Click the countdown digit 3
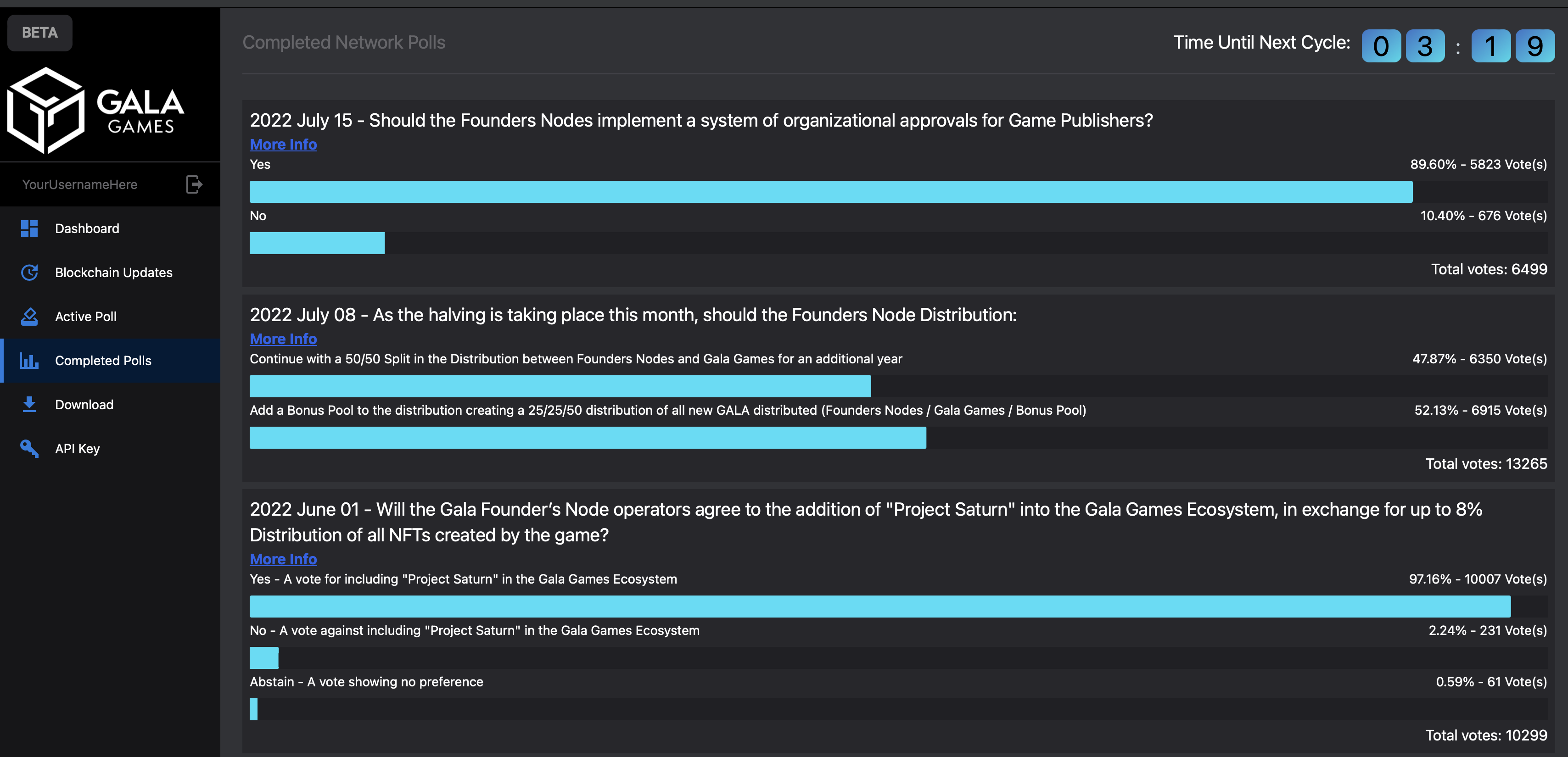This screenshot has width=1568, height=757. tap(1425, 45)
